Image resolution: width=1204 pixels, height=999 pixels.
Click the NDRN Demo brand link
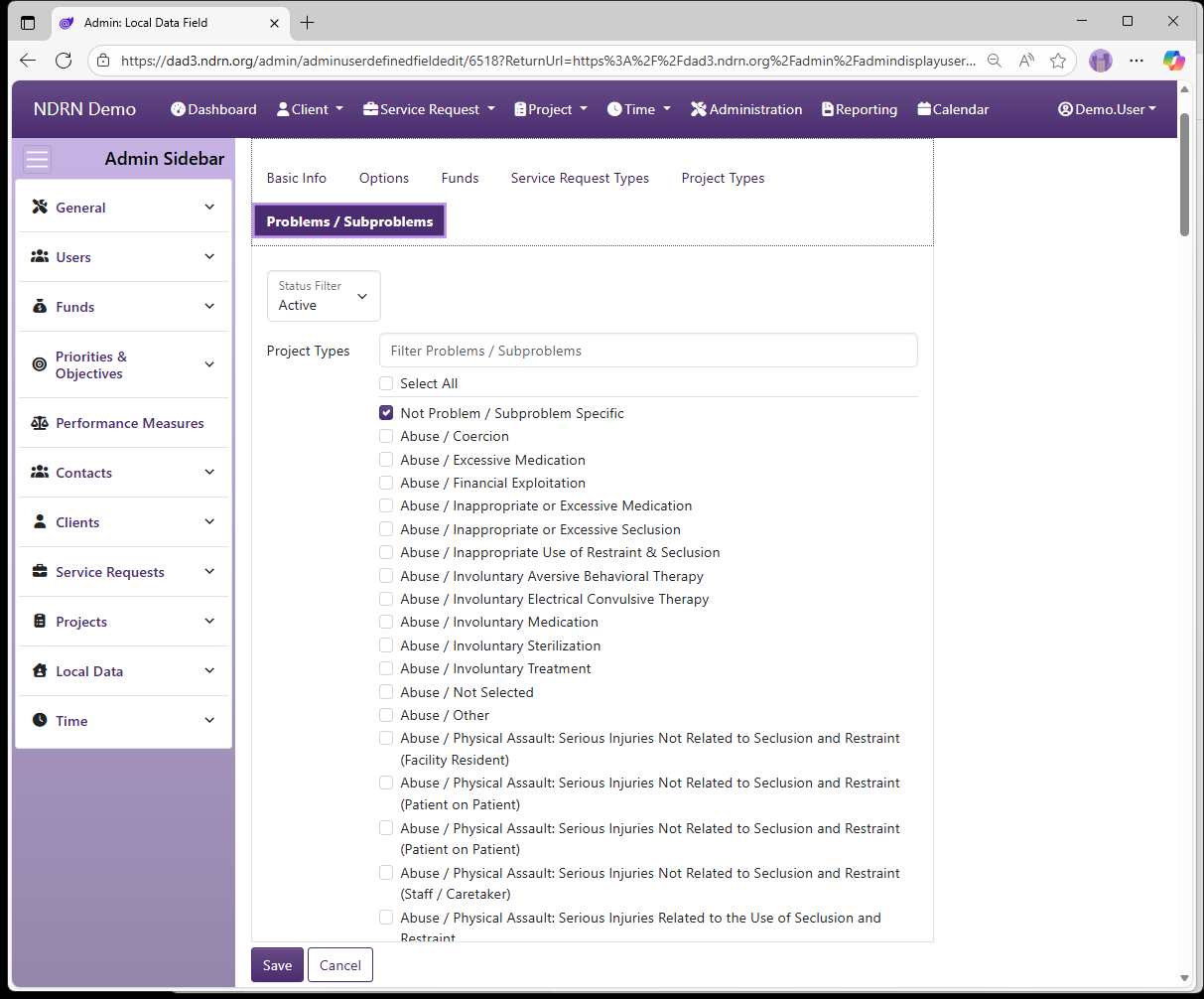pos(84,109)
